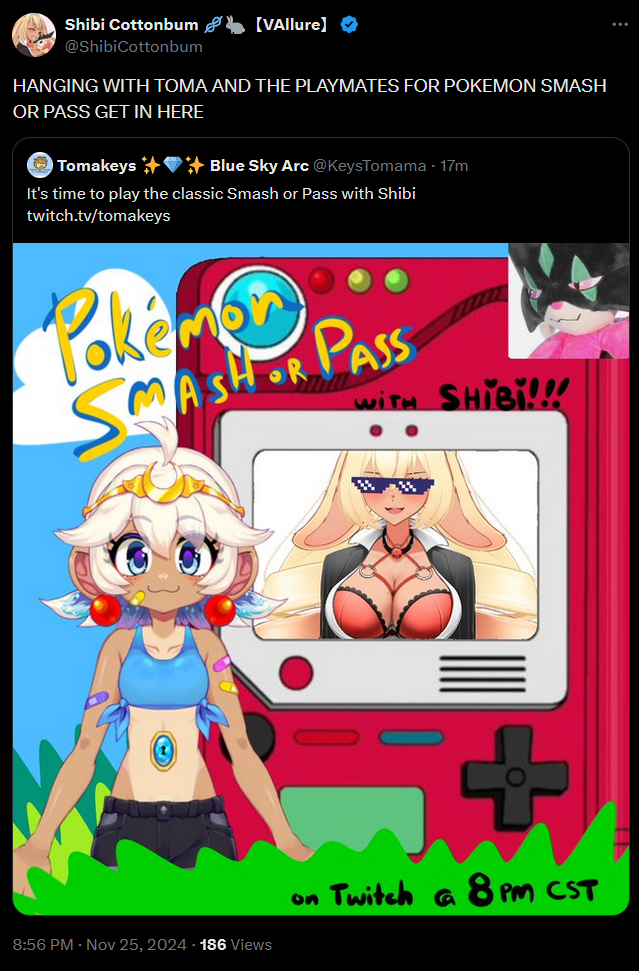Viewport: 639px width, 971px height.
Task: Click the Meowscarada plush thumbnail
Action: [x=568, y=300]
